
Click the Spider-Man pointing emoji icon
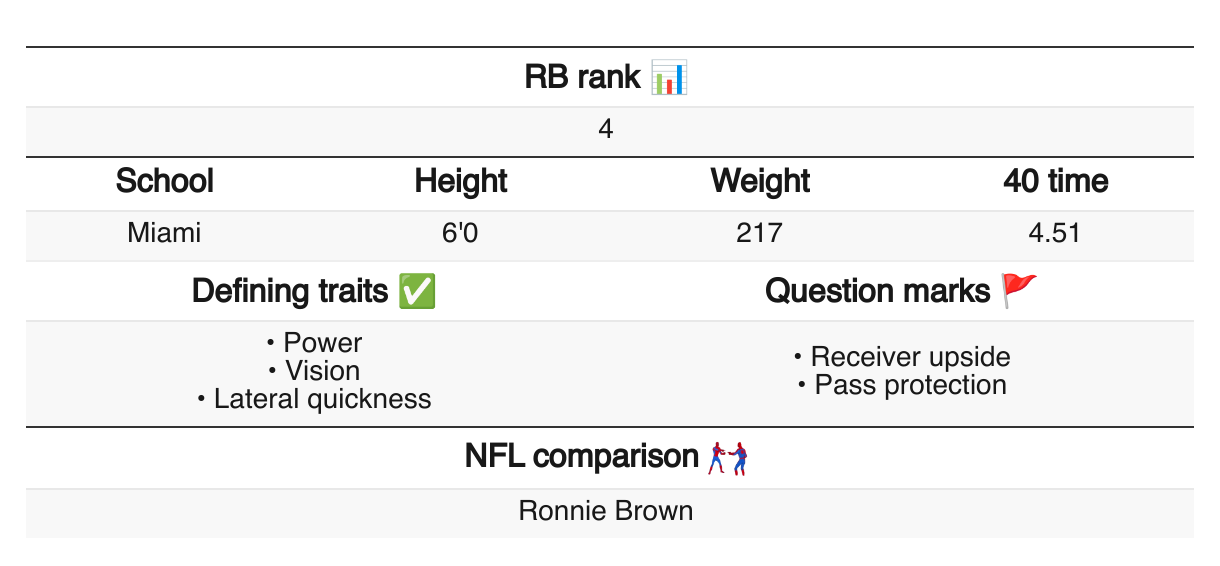tap(729, 458)
